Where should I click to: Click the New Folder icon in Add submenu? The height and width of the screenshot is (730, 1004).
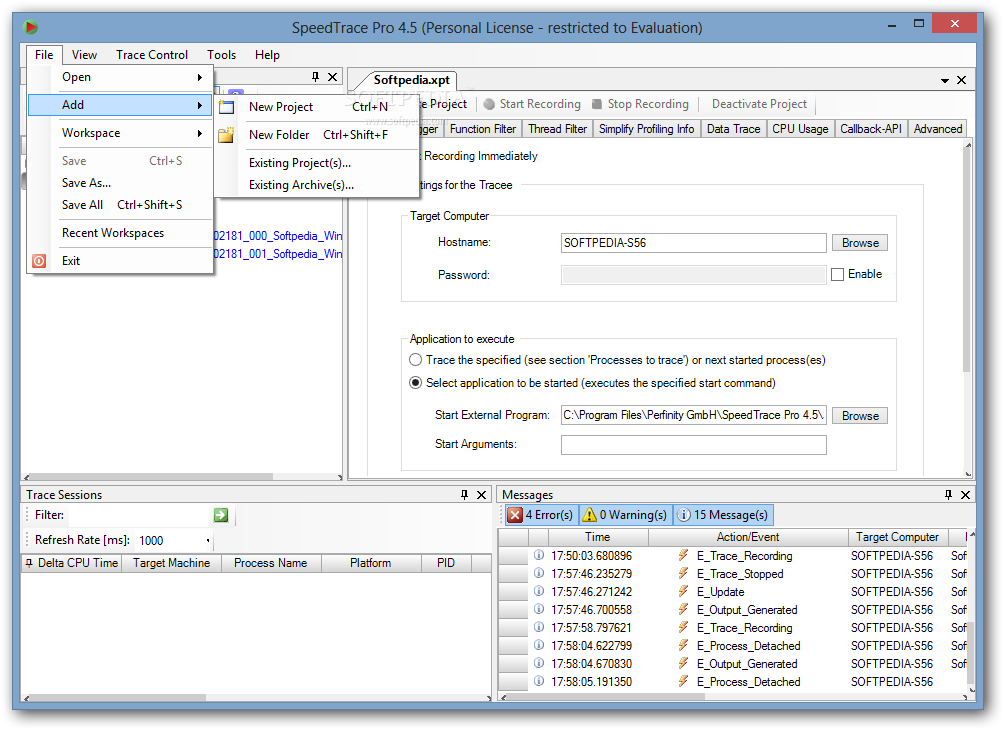click(x=226, y=135)
